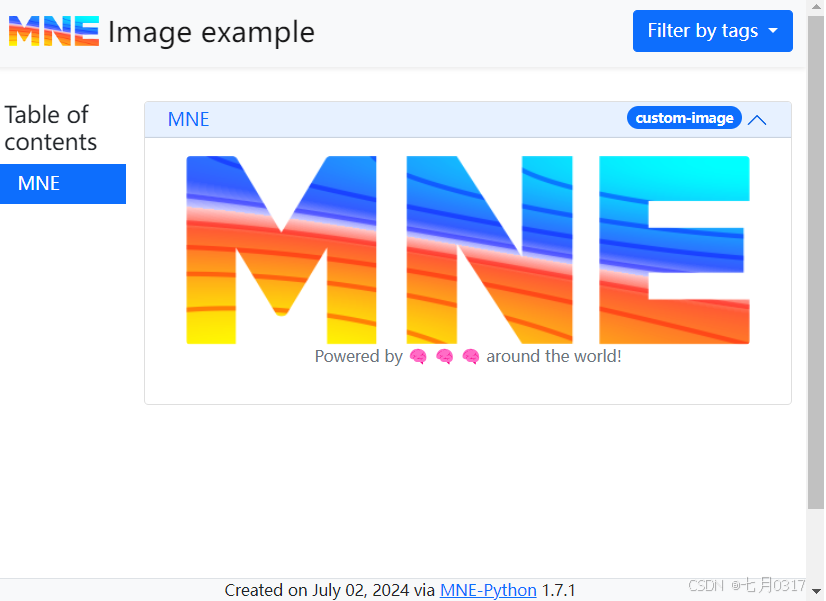Click the Image example page title
This screenshot has height=601, width=826.
[213, 32]
